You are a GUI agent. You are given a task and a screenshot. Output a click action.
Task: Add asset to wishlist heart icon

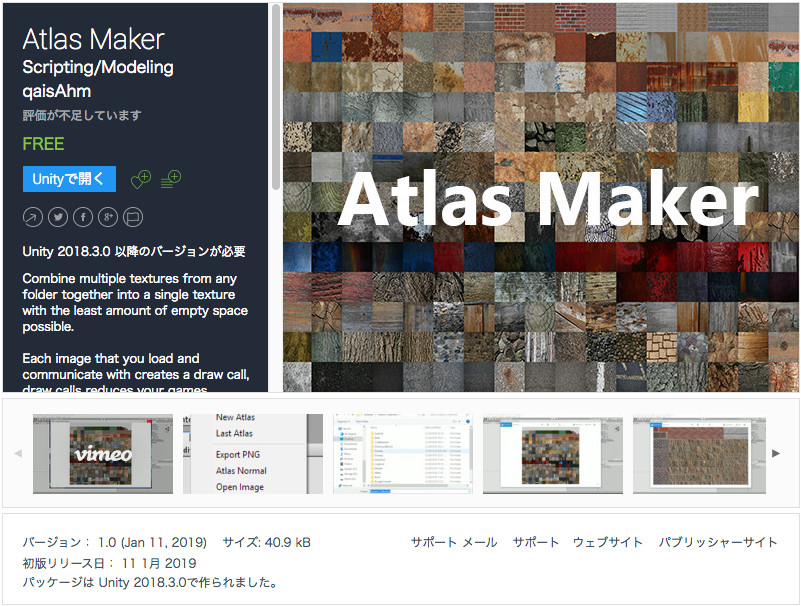click(141, 179)
